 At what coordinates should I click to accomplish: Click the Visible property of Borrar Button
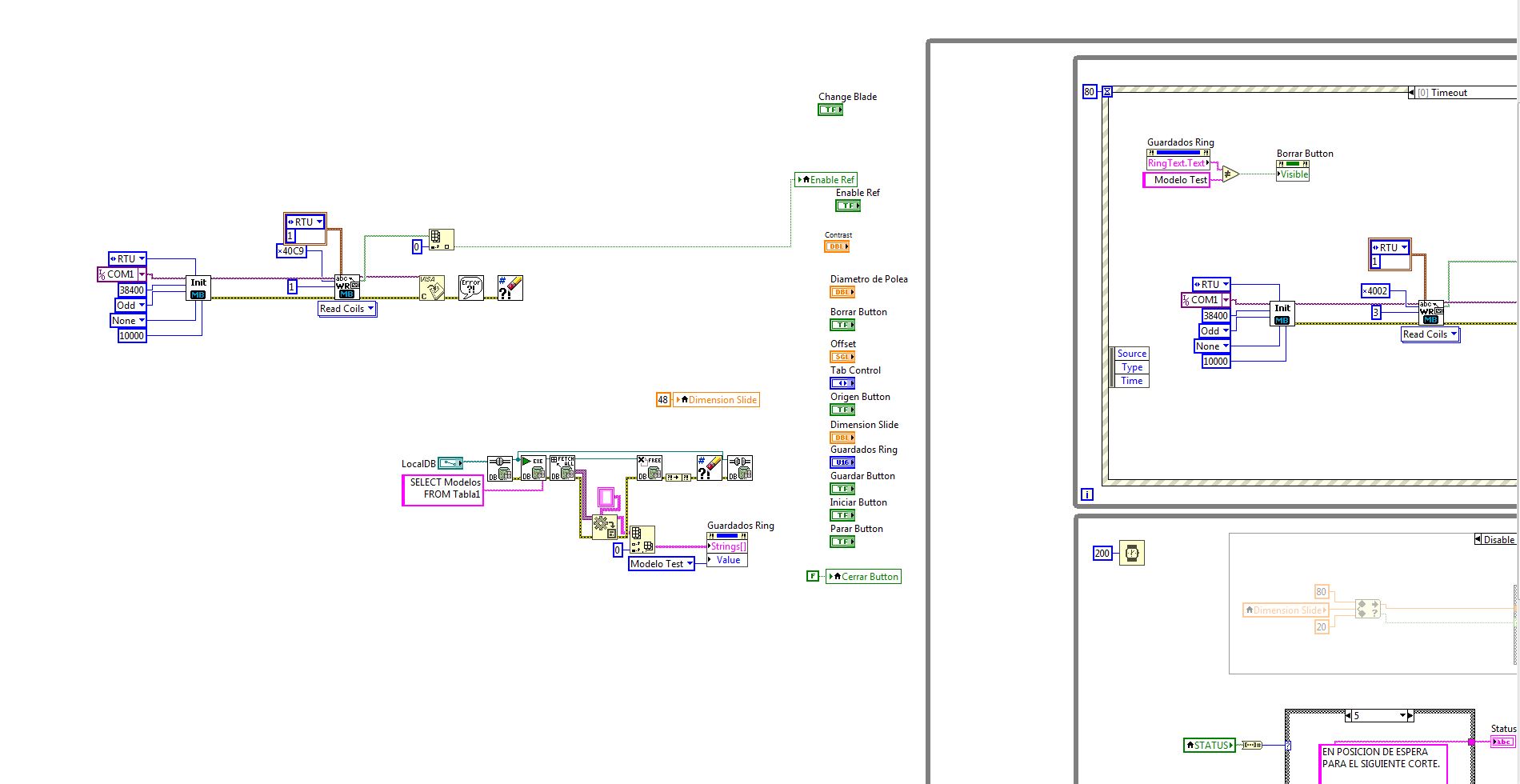(1294, 174)
